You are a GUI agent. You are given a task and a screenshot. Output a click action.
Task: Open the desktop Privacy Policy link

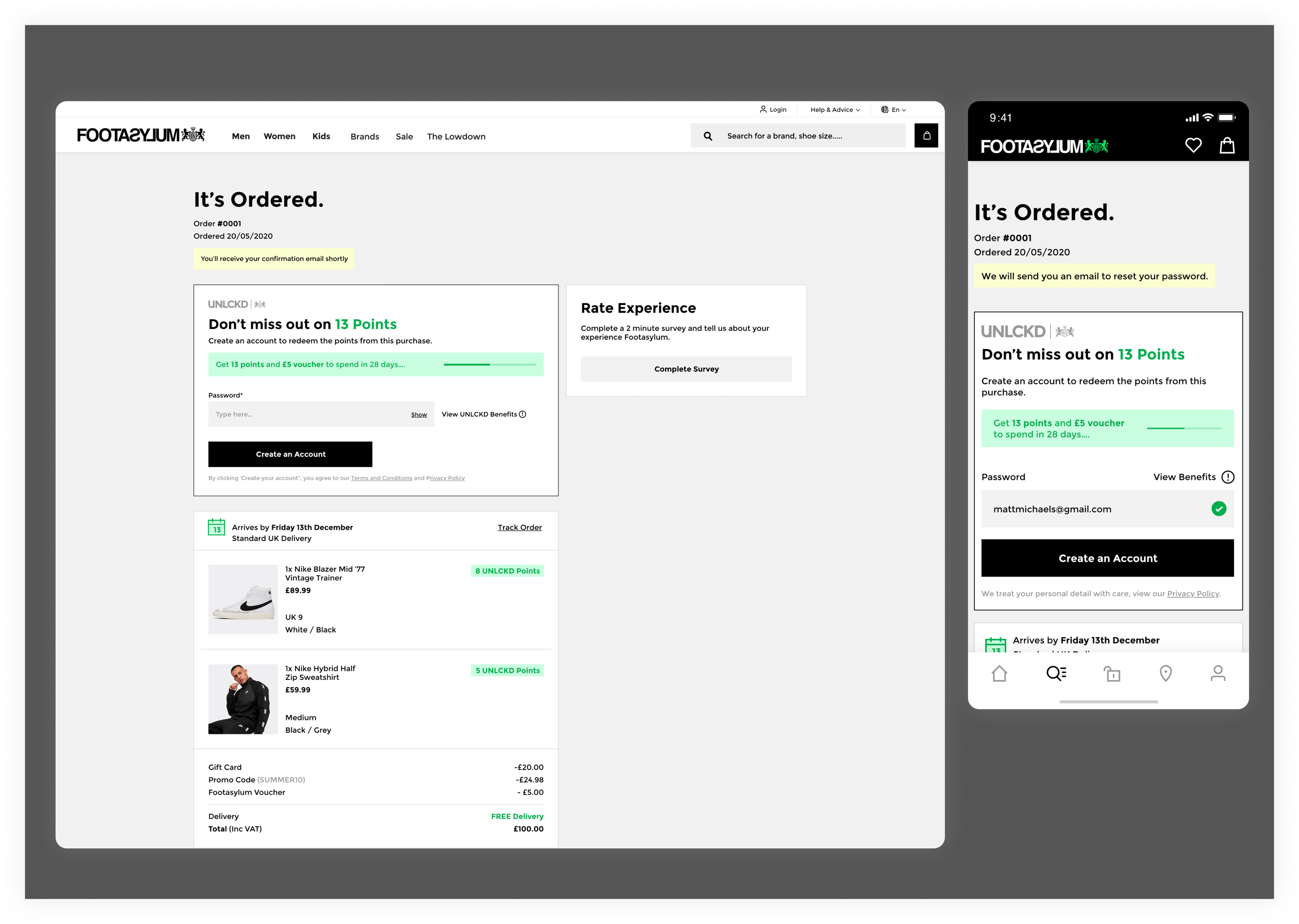pos(445,478)
